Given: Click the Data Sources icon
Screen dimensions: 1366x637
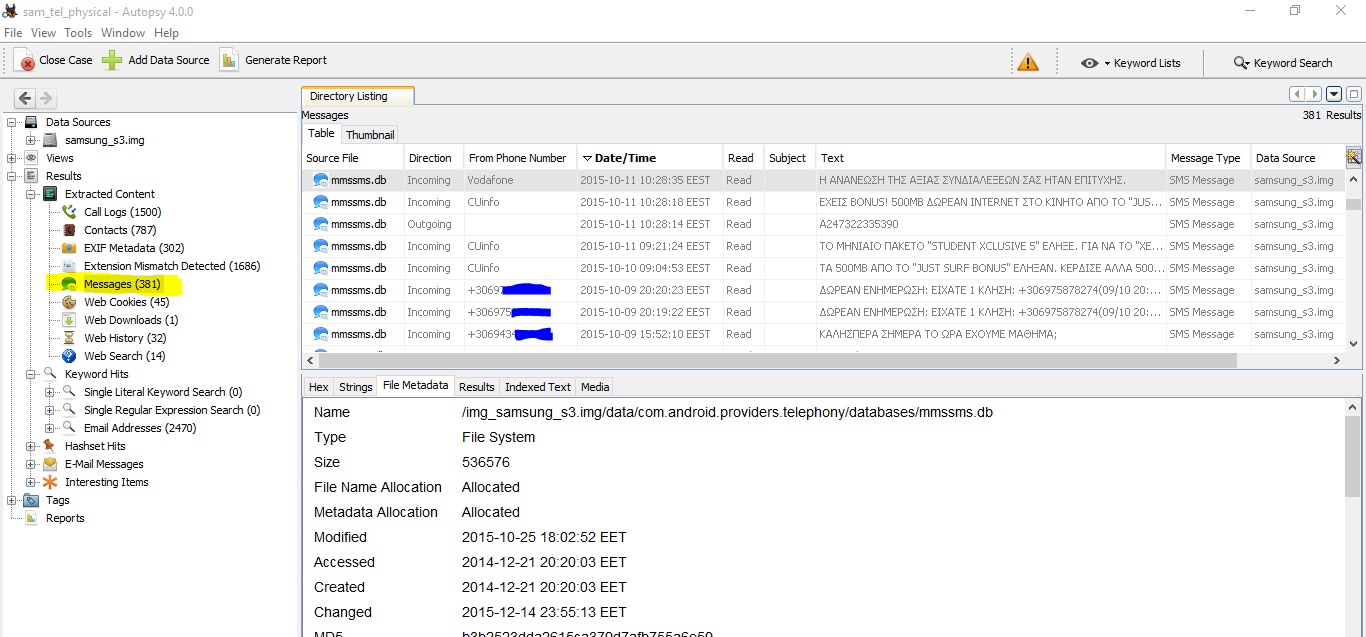Looking at the screenshot, I should point(31,122).
